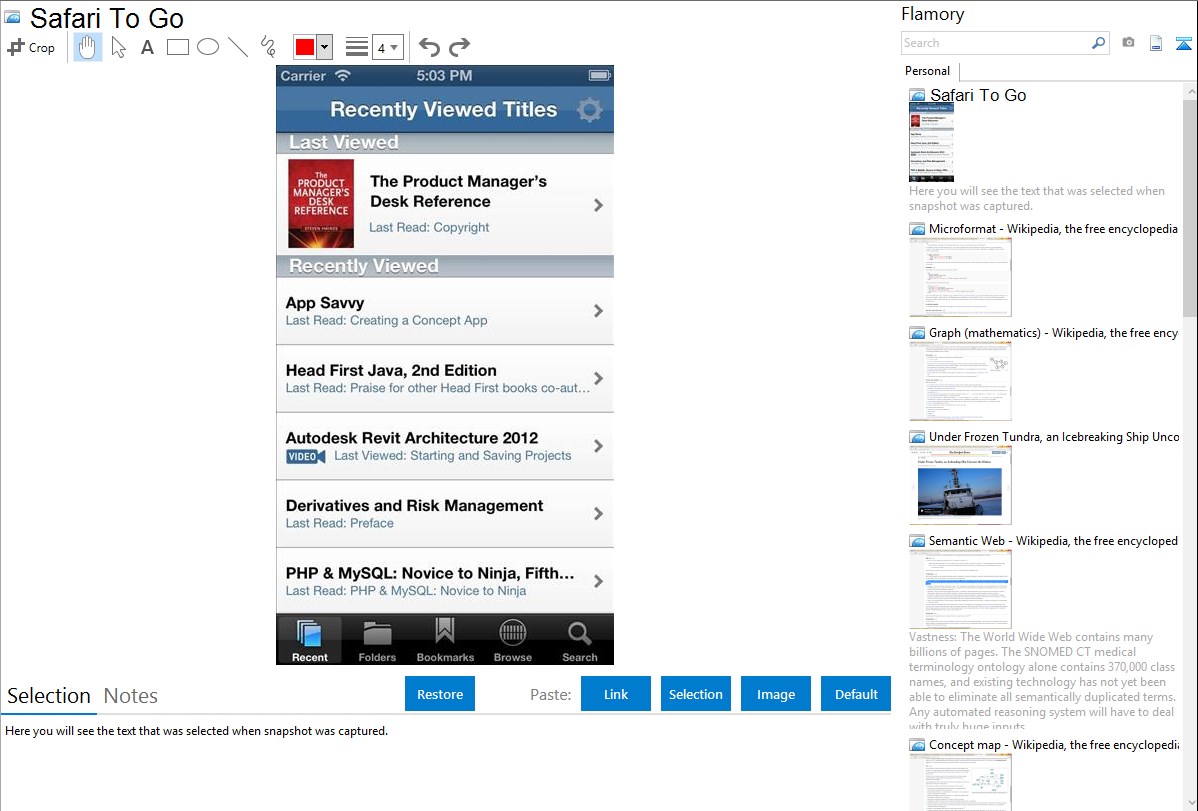Click the VIDEO badge on Autodesk Revit row
The image size is (1198, 811).
click(306, 456)
